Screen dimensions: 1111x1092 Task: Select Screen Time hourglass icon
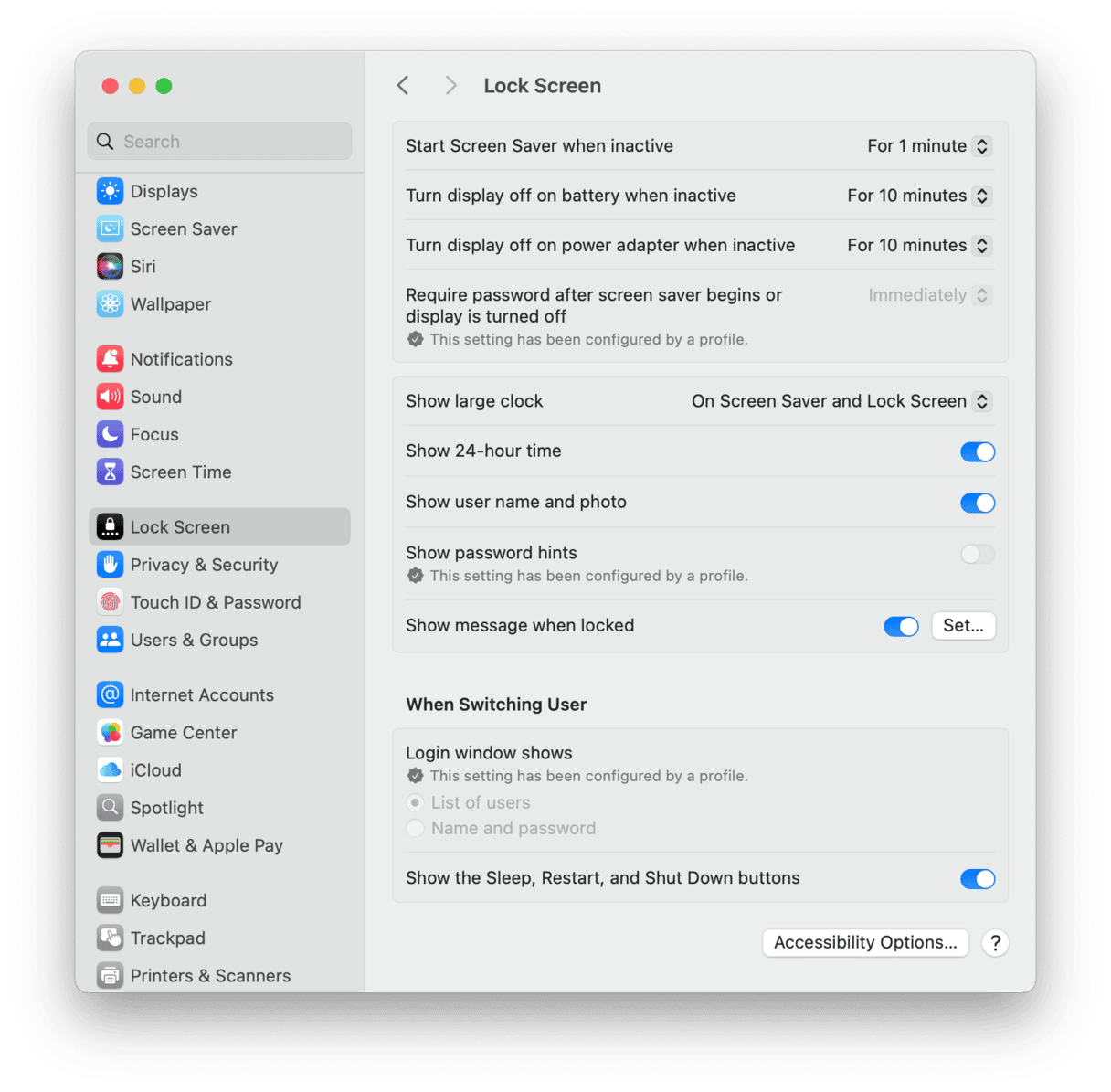[x=110, y=472]
